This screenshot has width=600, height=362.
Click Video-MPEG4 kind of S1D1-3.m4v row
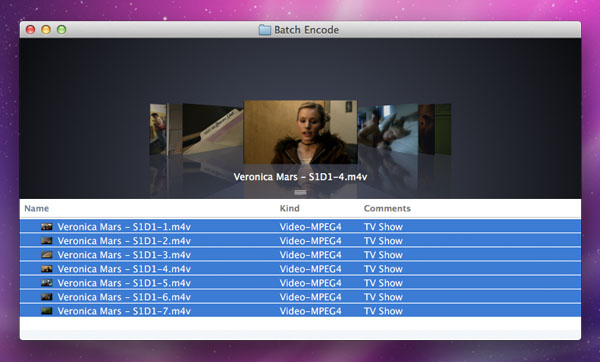click(310, 255)
